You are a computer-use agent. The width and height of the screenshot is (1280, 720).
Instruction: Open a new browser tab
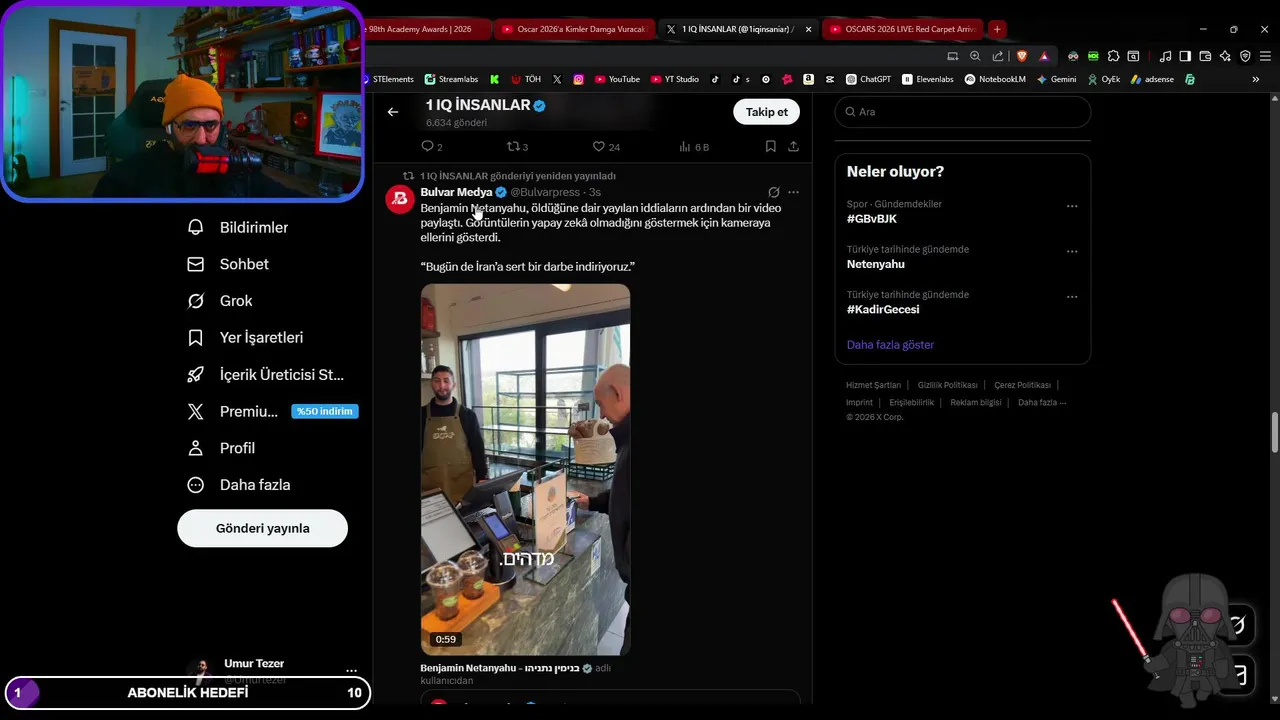tap(997, 29)
